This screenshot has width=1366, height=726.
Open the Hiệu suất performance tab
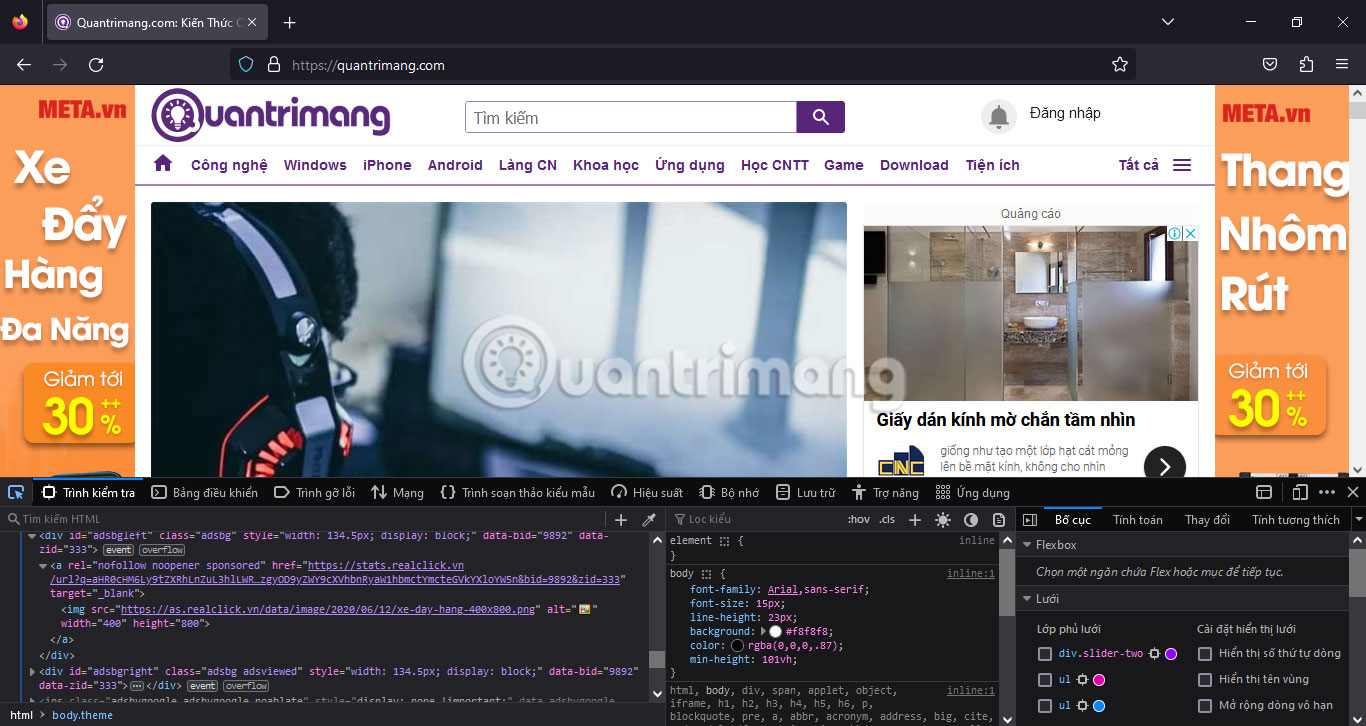pos(647,492)
